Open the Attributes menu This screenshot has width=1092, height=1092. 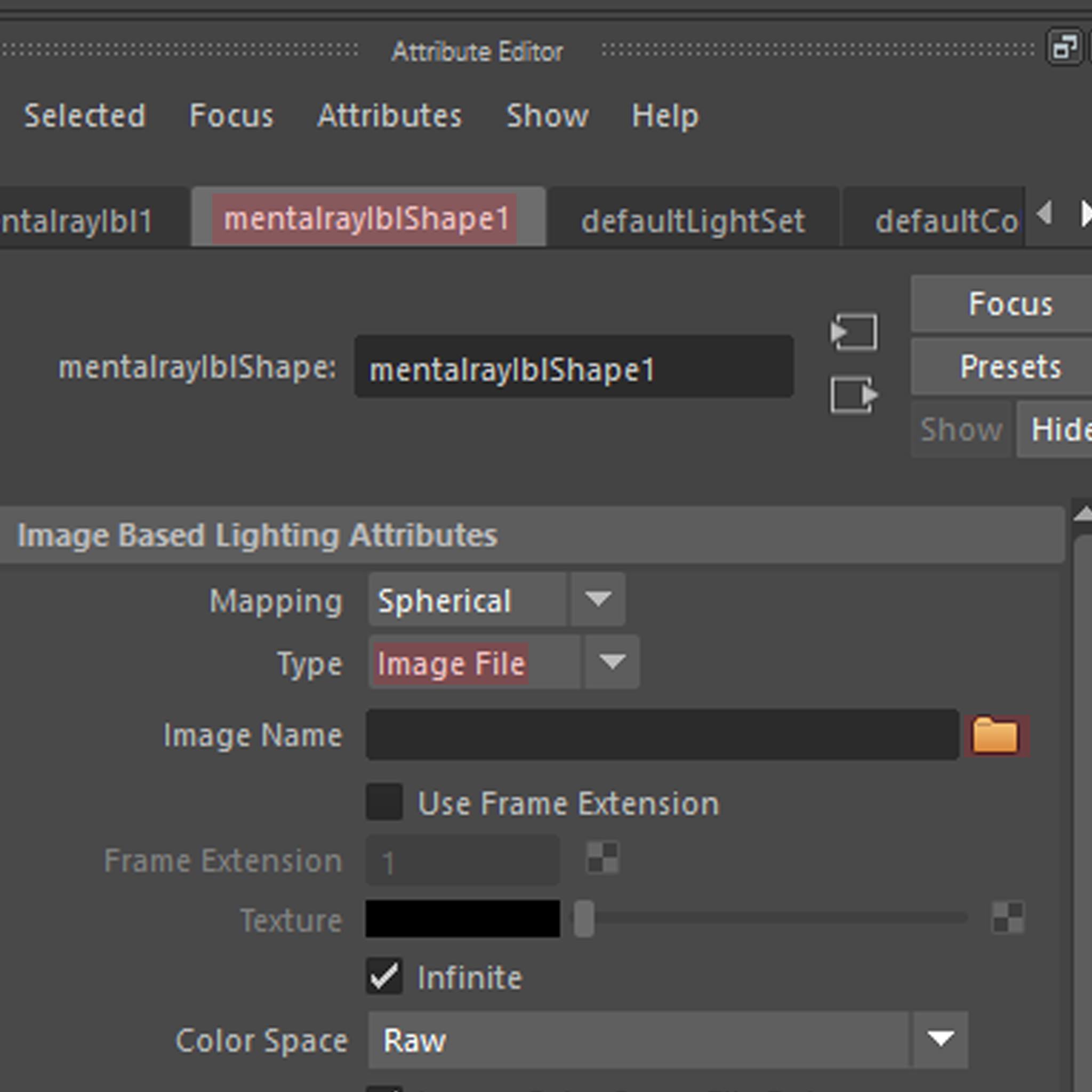pyautogui.click(x=389, y=116)
